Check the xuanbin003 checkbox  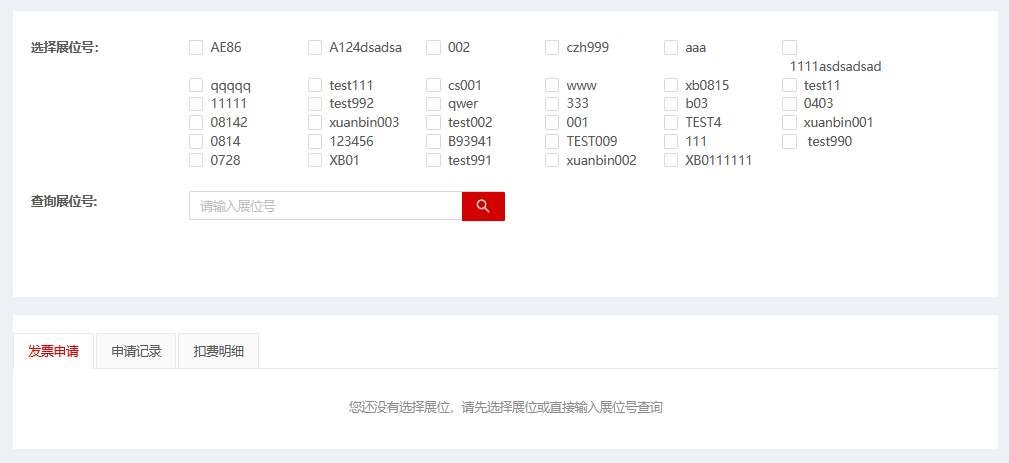[315, 123]
